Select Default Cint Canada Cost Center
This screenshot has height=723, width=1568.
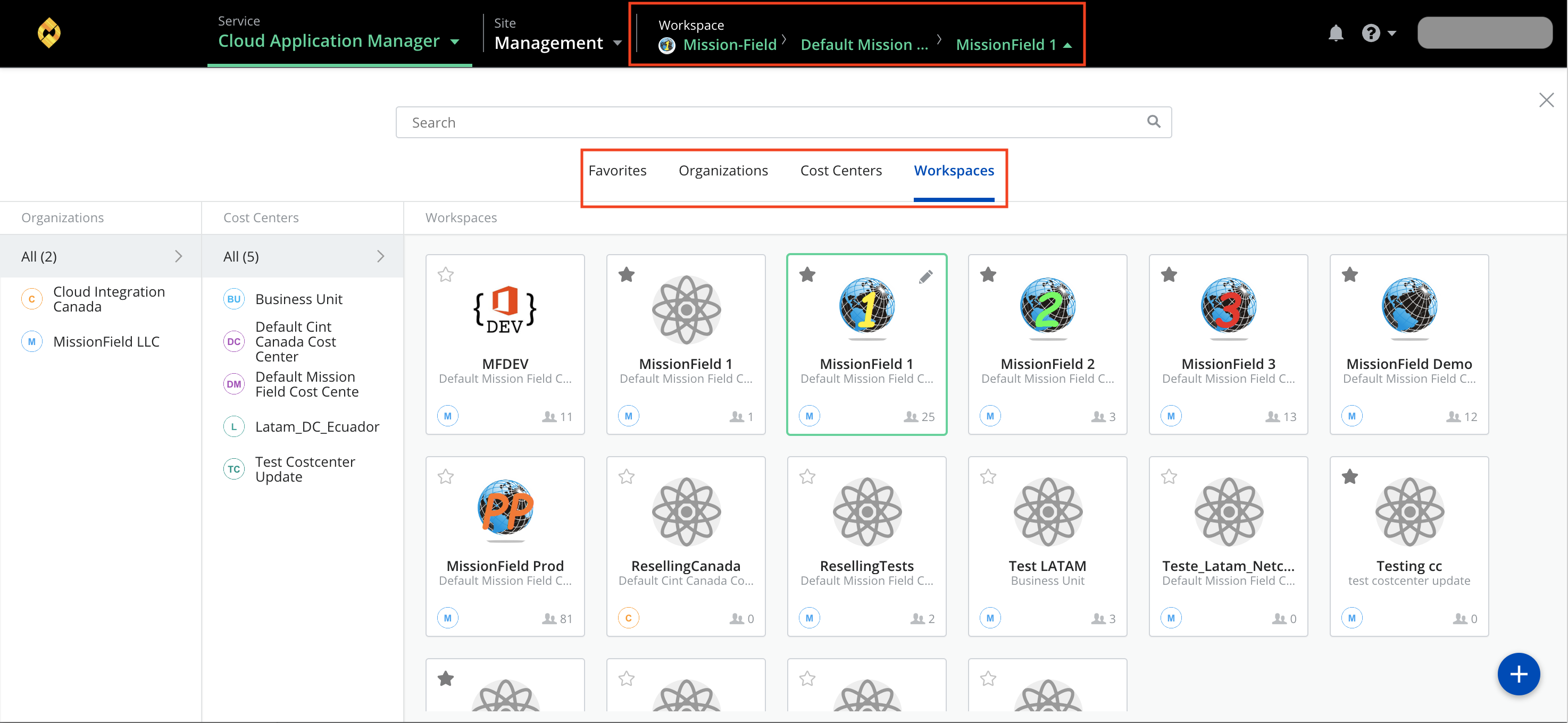tap(303, 341)
